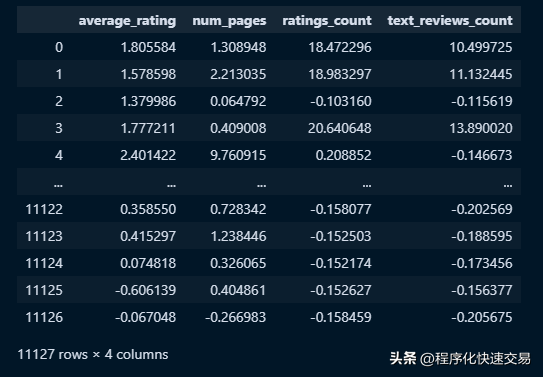
Task: Click average_rating value 1.578598
Action: [x=148, y=74]
